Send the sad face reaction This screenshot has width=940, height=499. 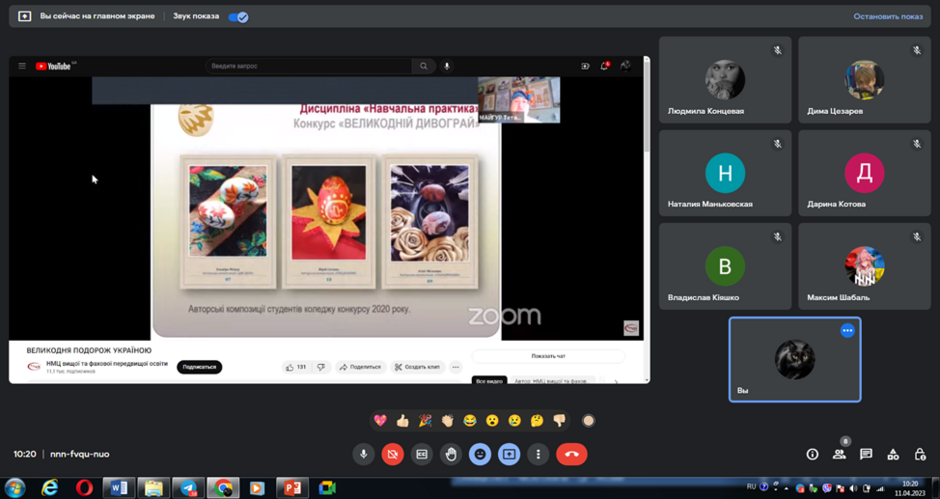(514, 420)
